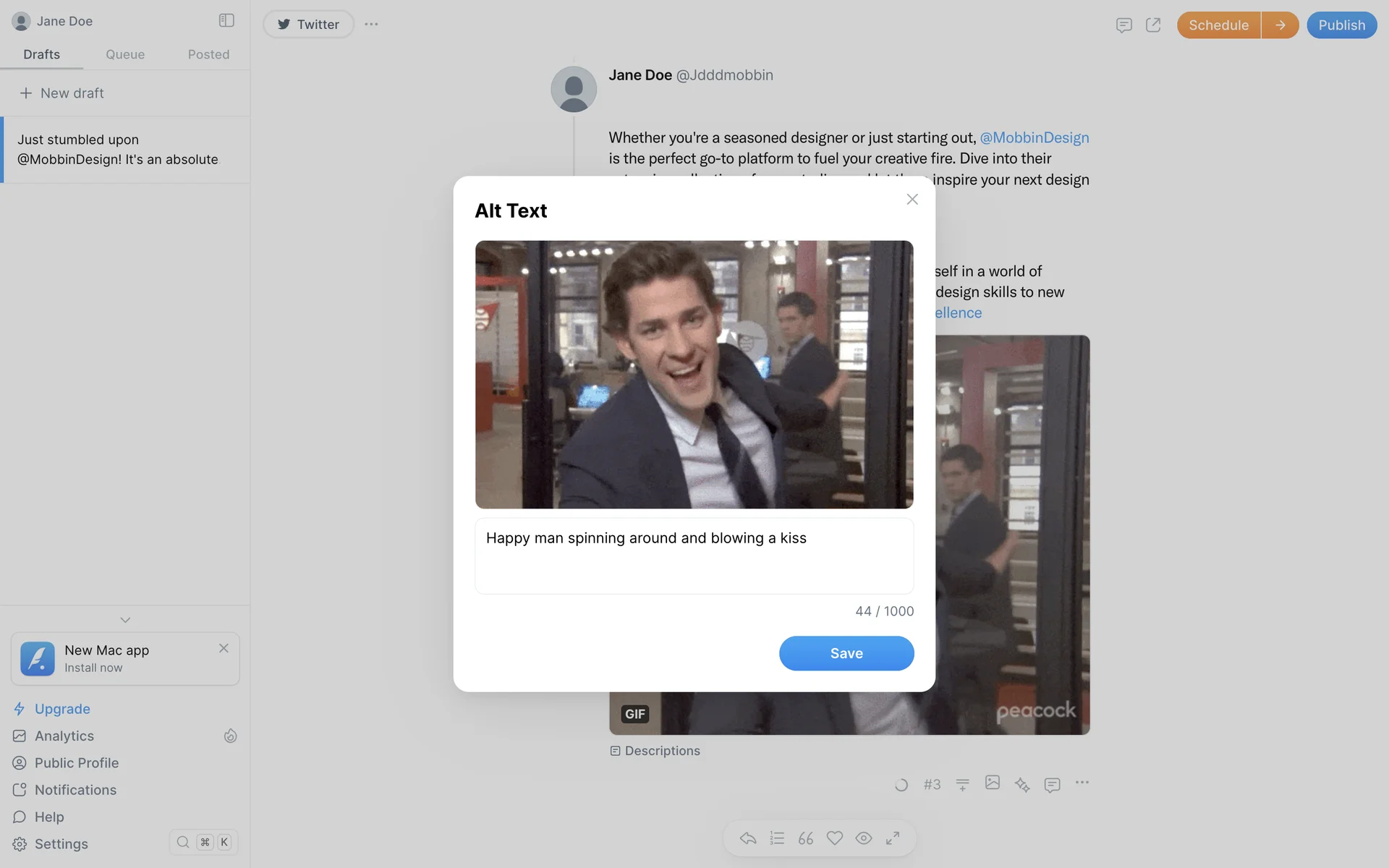Viewport: 1389px width, 868px height.
Task: Click the Upgrade link
Action: (x=62, y=709)
